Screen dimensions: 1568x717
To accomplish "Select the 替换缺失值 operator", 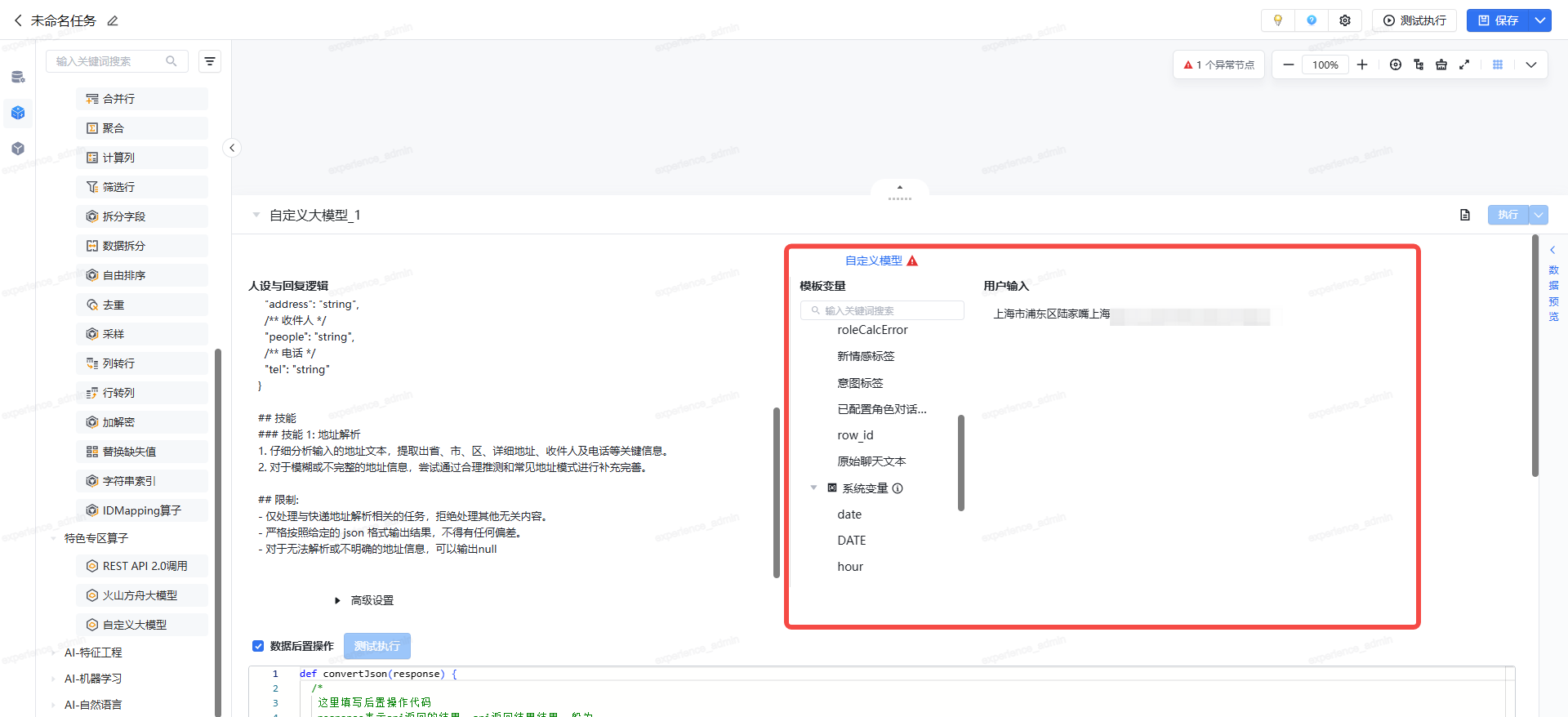I will click(142, 452).
